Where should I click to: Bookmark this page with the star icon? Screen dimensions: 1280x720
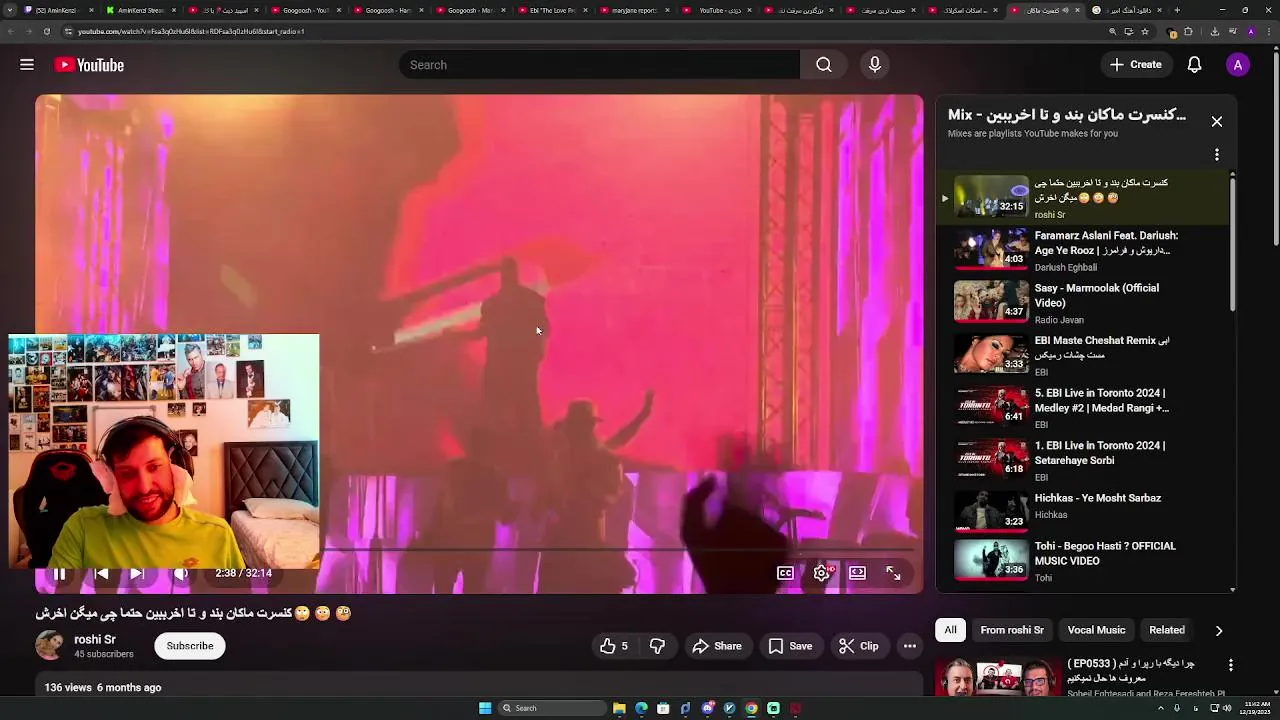point(1145,31)
